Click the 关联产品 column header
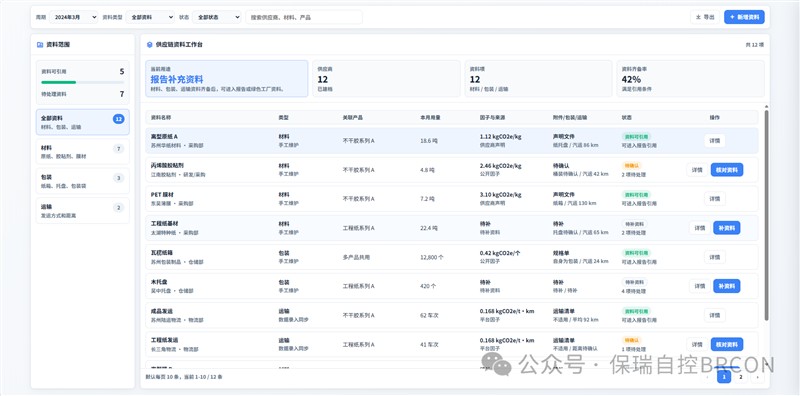This screenshot has height=396, width=800. click(353, 117)
